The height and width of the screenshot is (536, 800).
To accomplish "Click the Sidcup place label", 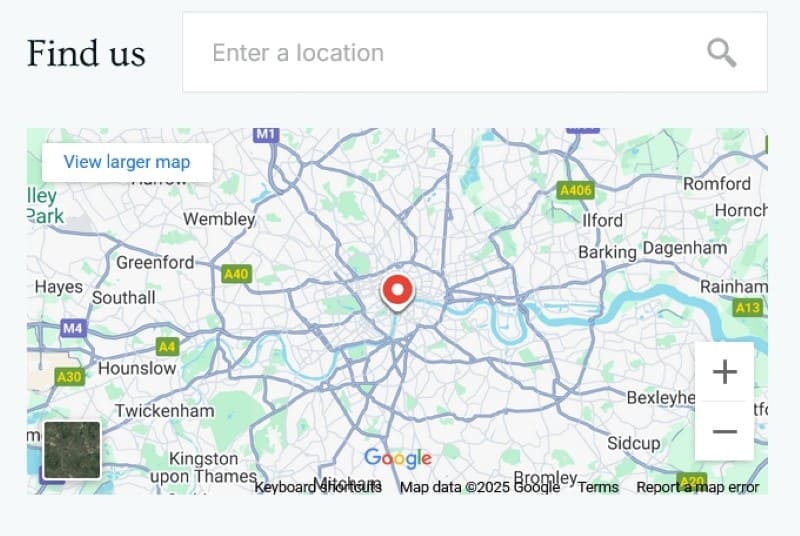I will pyautogui.click(x=634, y=443).
